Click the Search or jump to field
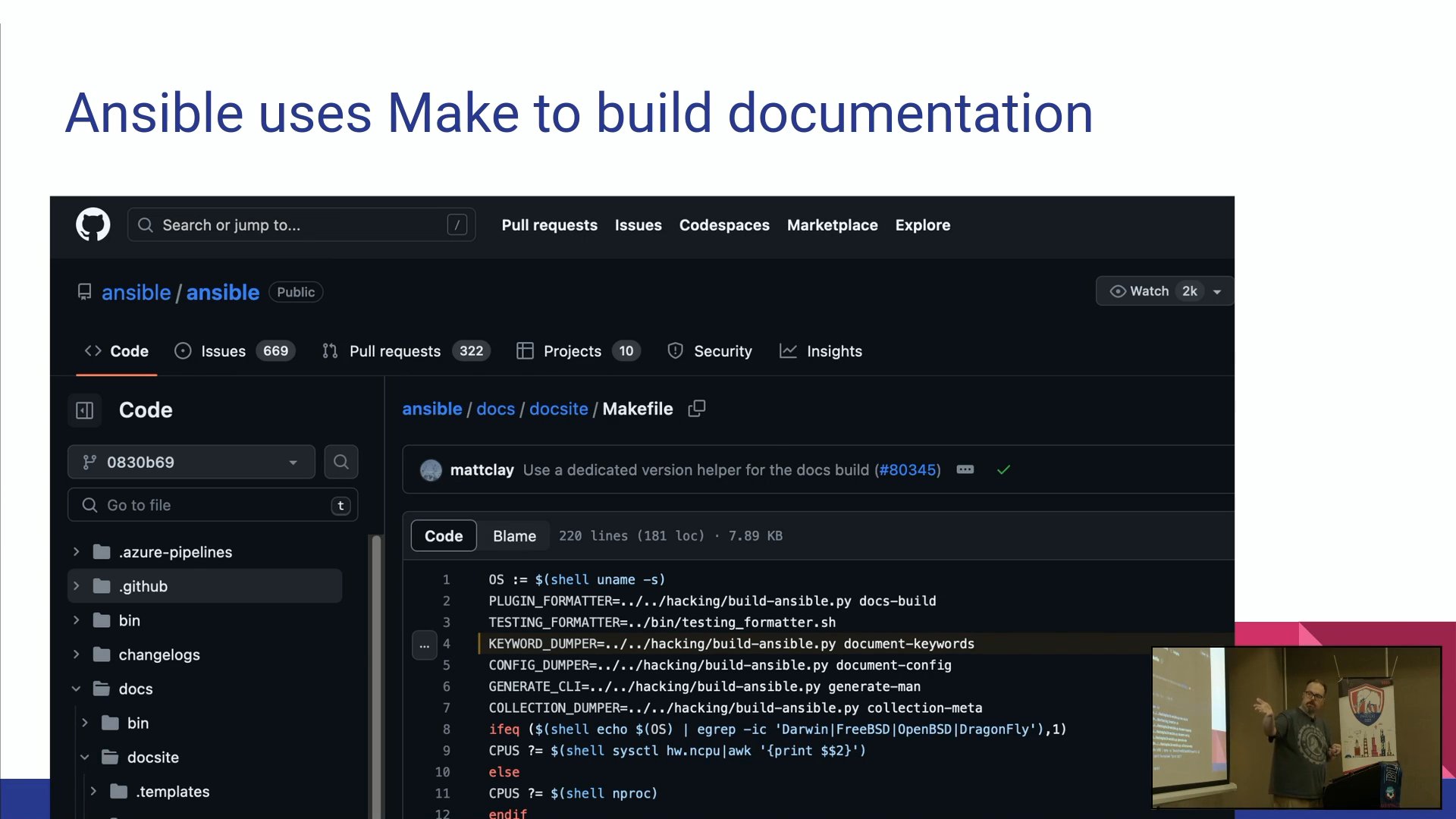 [x=301, y=225]
